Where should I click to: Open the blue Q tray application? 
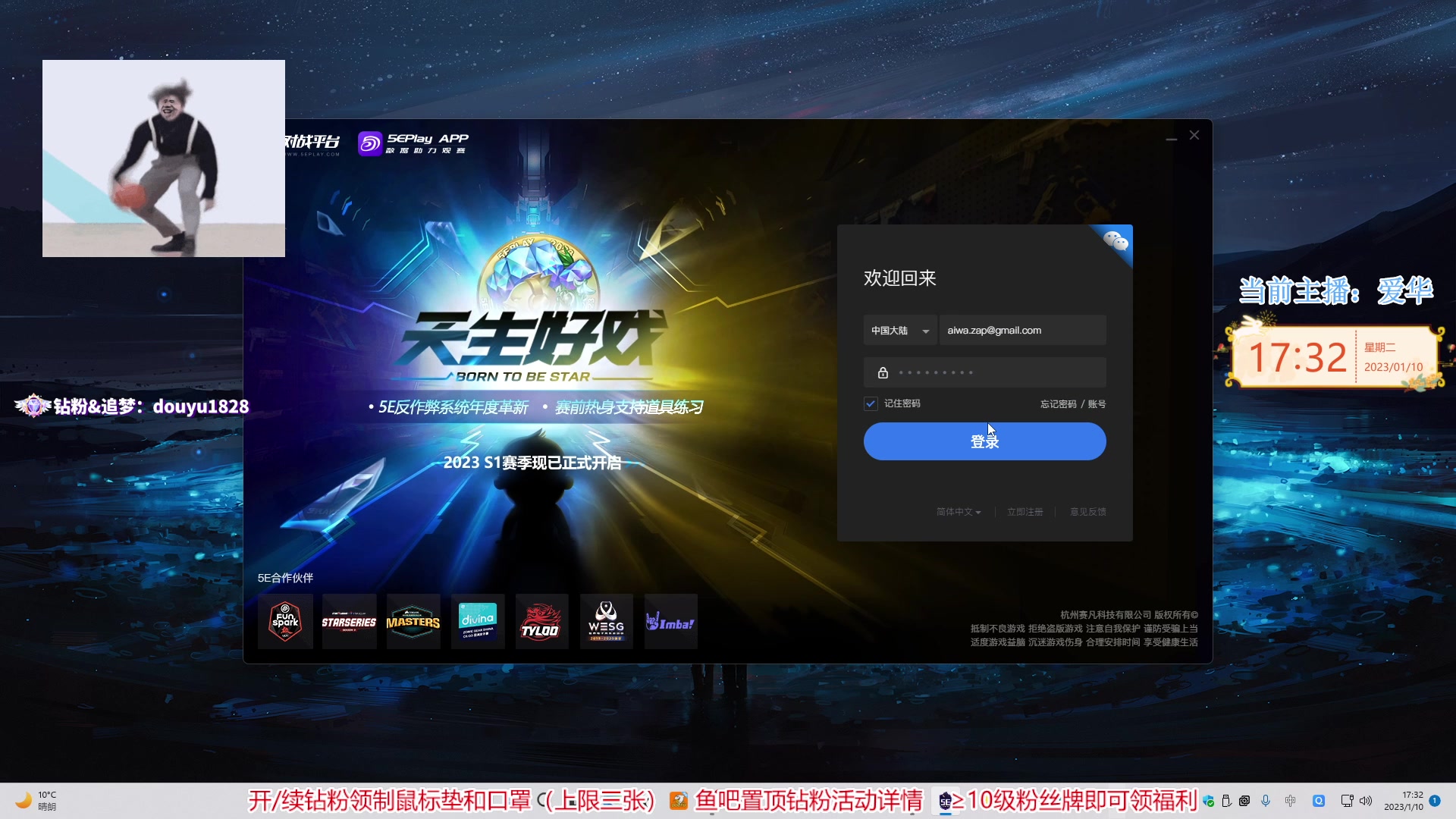[x=1319, y=801]
